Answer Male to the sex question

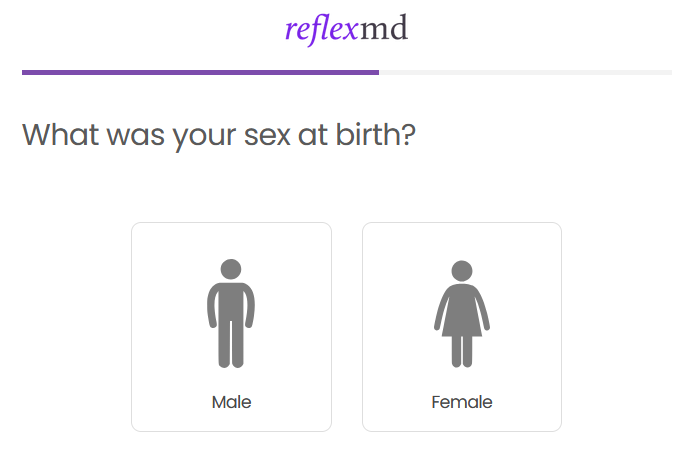coord(231,327)
